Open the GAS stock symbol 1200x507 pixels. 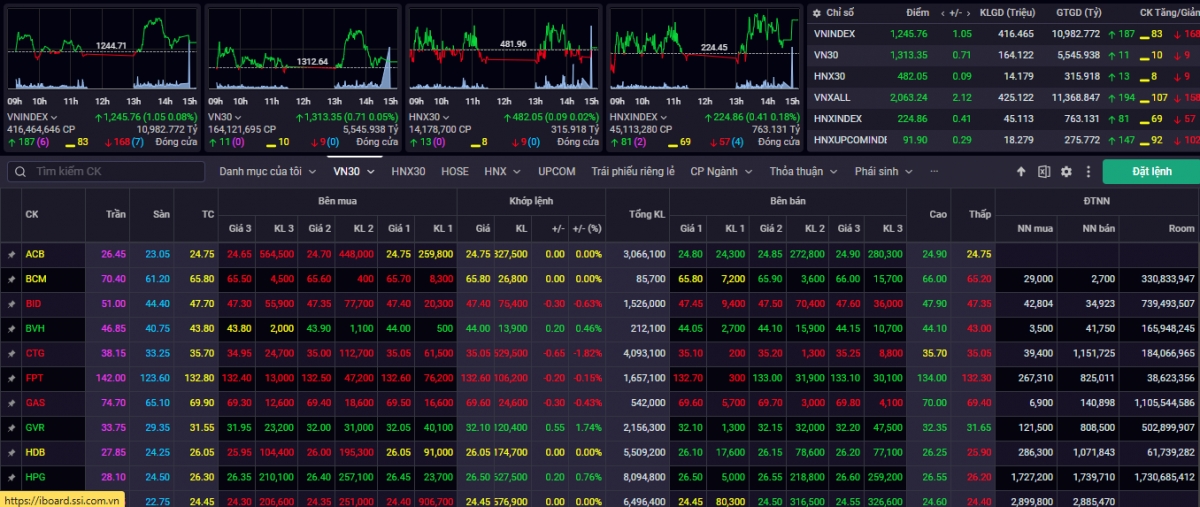35,402
